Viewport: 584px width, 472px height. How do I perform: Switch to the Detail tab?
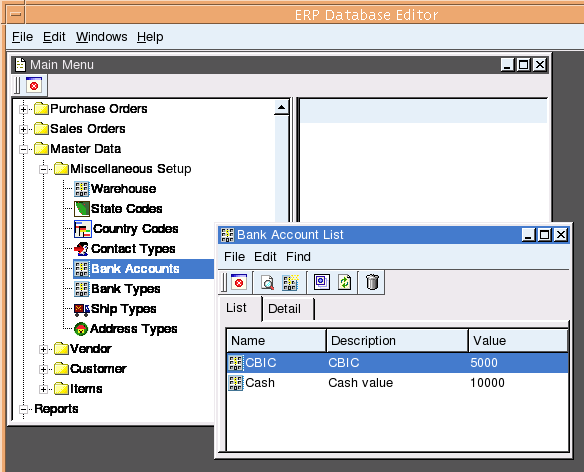click(x=284, y=308)
